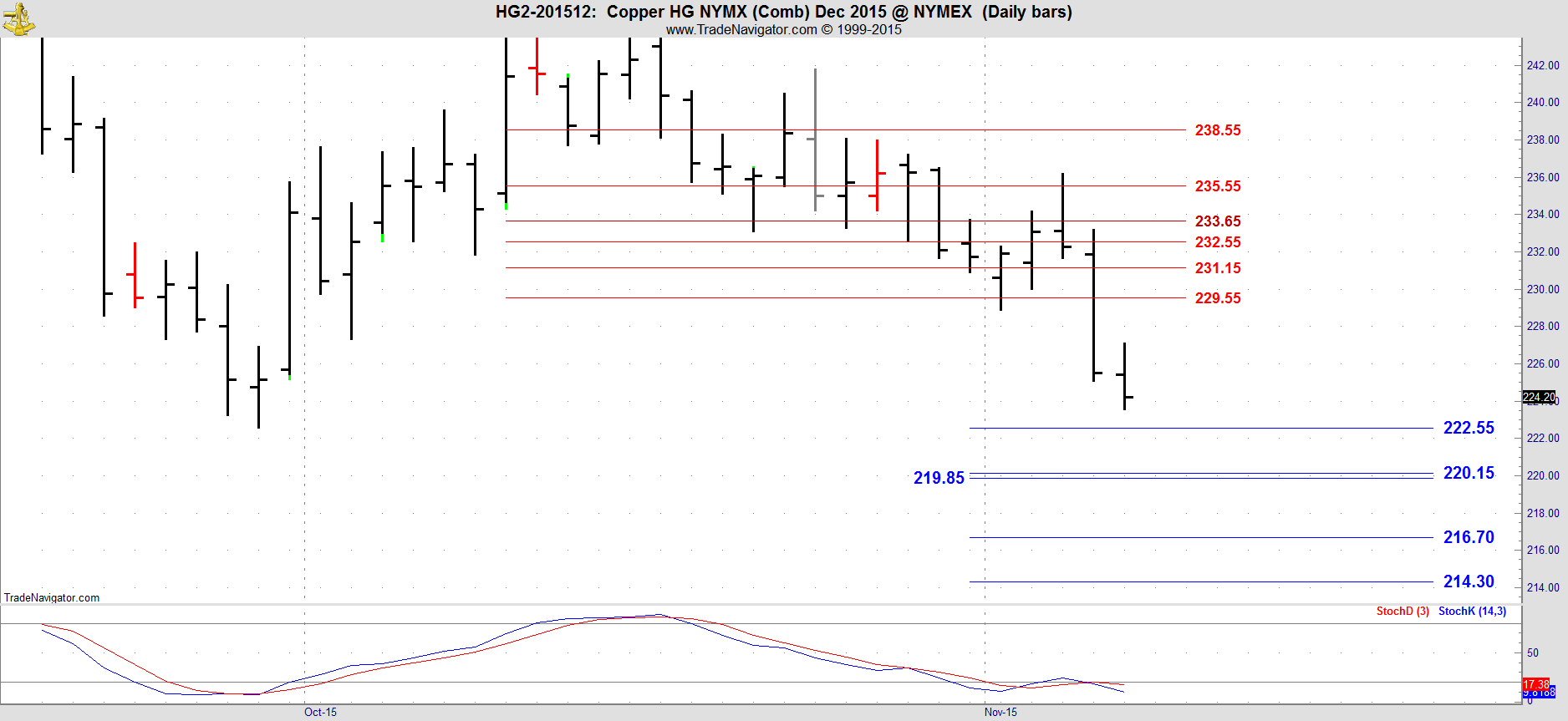Click the red 17.38 stochastic value tag
Screen dimensions: 1568x721
point(1535,684)
